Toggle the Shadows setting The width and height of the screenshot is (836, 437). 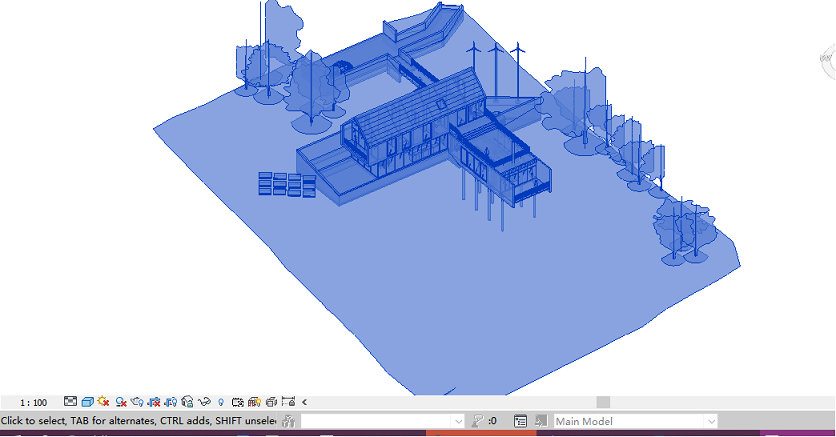[x=121, y=402]
